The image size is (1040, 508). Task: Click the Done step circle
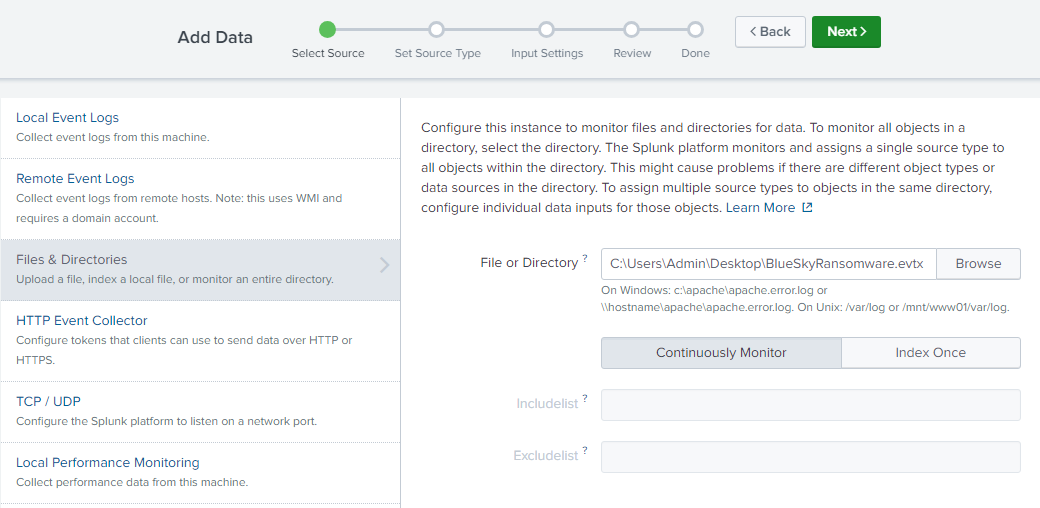pyautogui.click(x=695, y=30)
